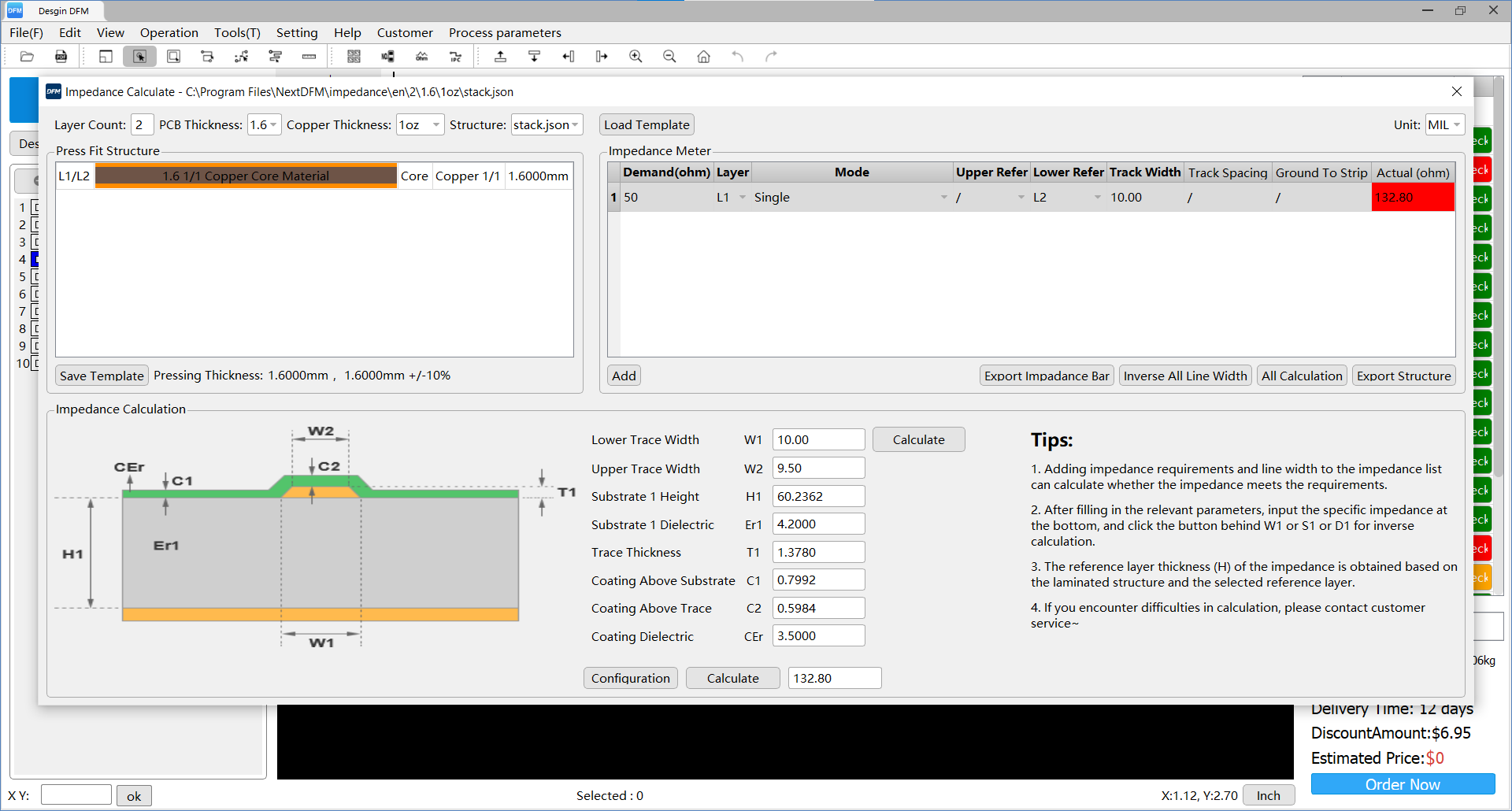Click the panelization grid icon on toolbar
Screen dimensions: 1512x811
(x=354, y=56)
